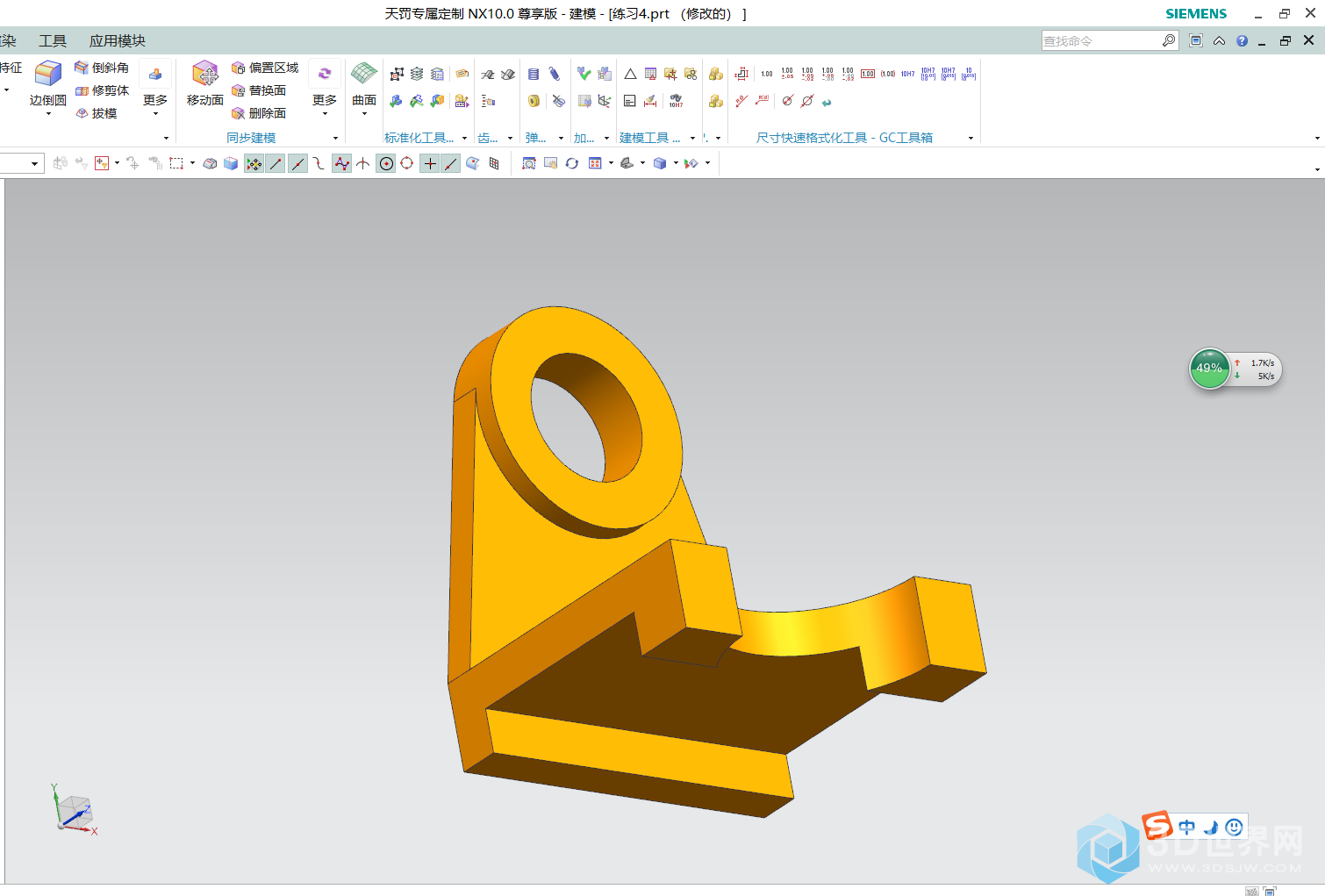Screen dimensions: 1325x896
Task: Click the ribbon minimize caret button
Action: 1219,40
